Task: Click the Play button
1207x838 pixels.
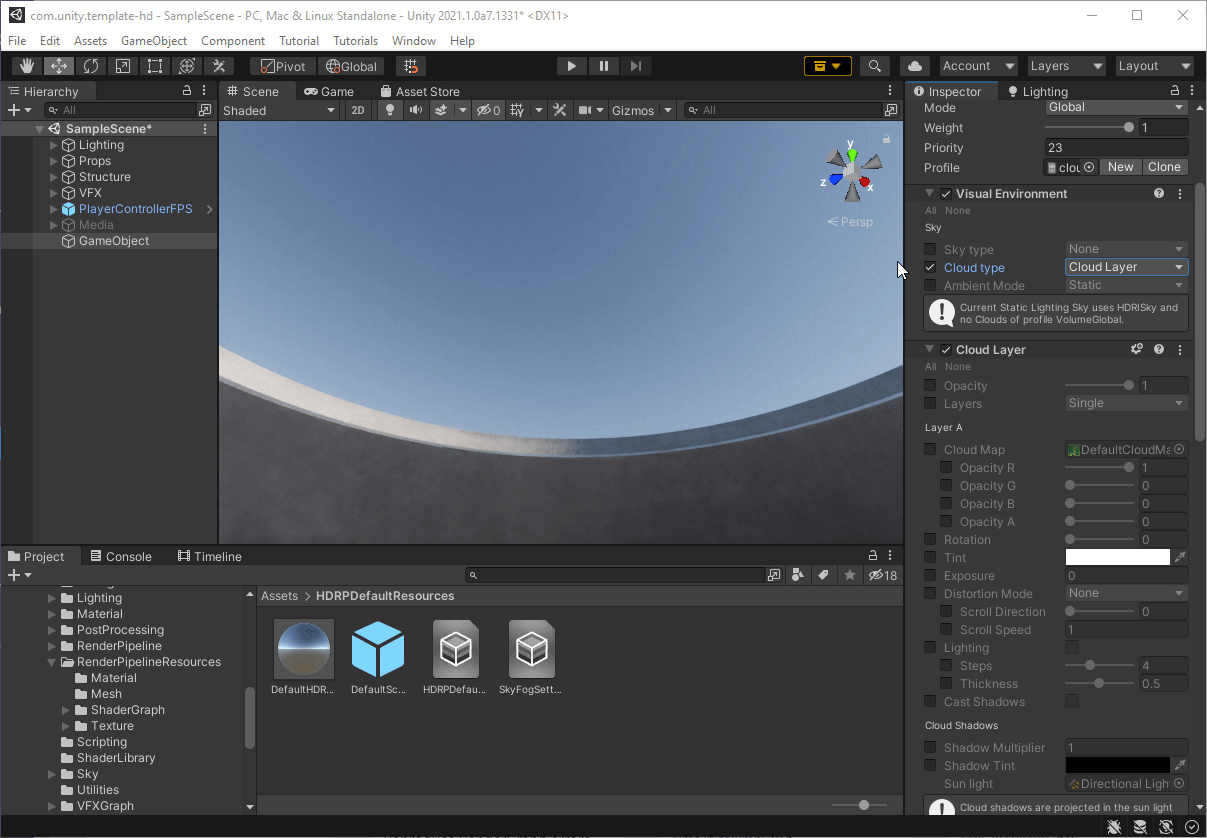Action: (571, 66)
